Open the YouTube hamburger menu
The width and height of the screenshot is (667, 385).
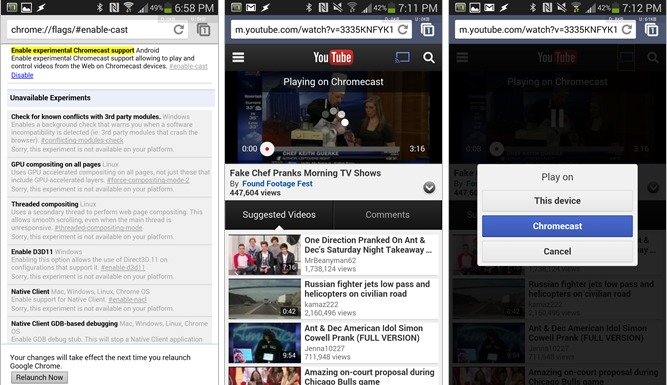tap(238, 57)
